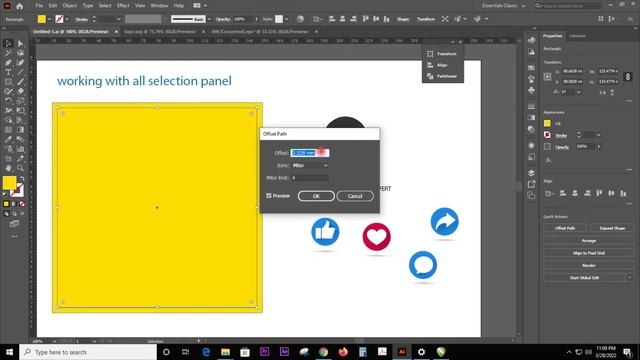Image resolution: width=640 pixels, height=360 pixels.
Task: Click the Fx effects icon in Appearance
Action: [549, 160]
